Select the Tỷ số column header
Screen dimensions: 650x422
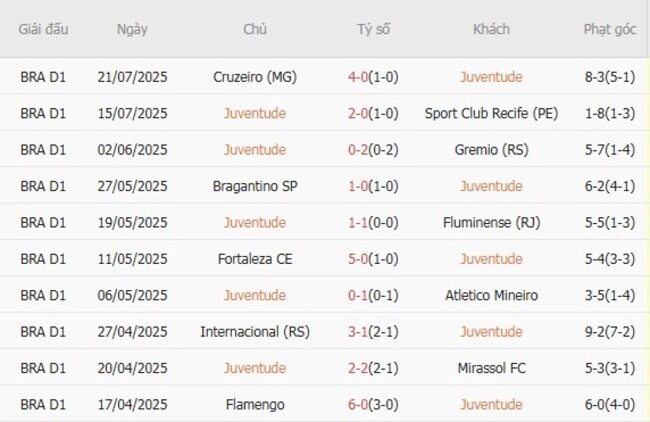click(373, 29)
